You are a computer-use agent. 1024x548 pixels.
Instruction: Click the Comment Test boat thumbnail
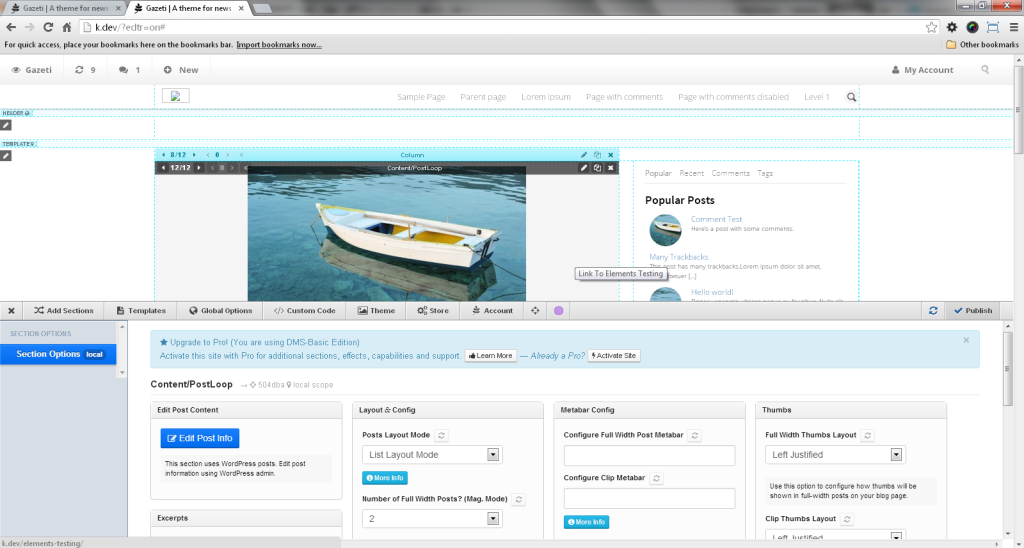665,230
